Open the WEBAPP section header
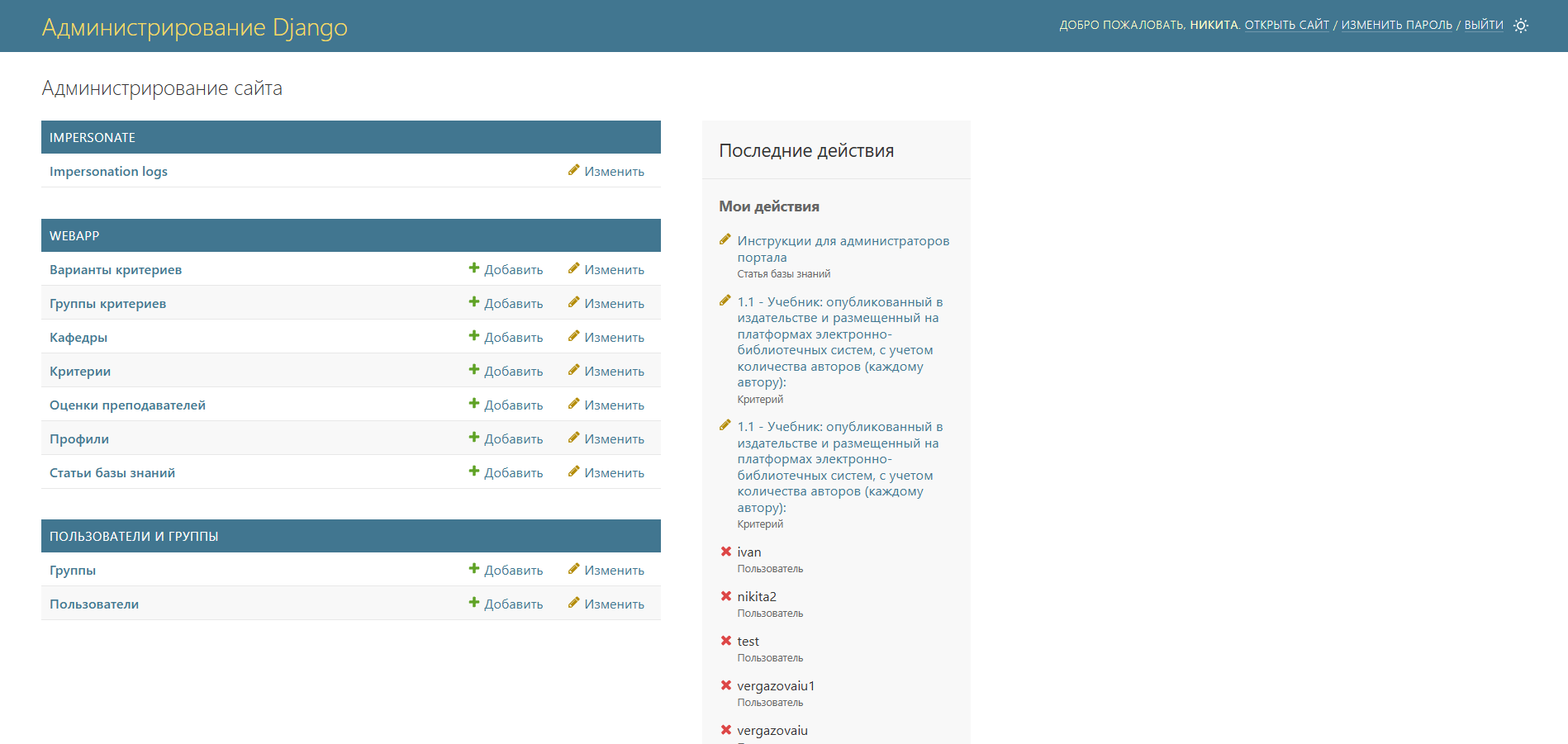 click(74, 235)
